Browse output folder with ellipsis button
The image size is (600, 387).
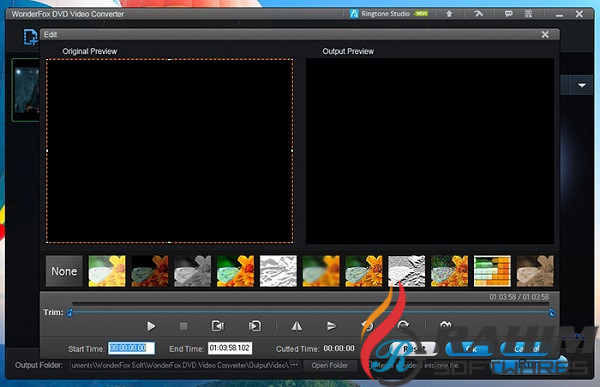294,365
